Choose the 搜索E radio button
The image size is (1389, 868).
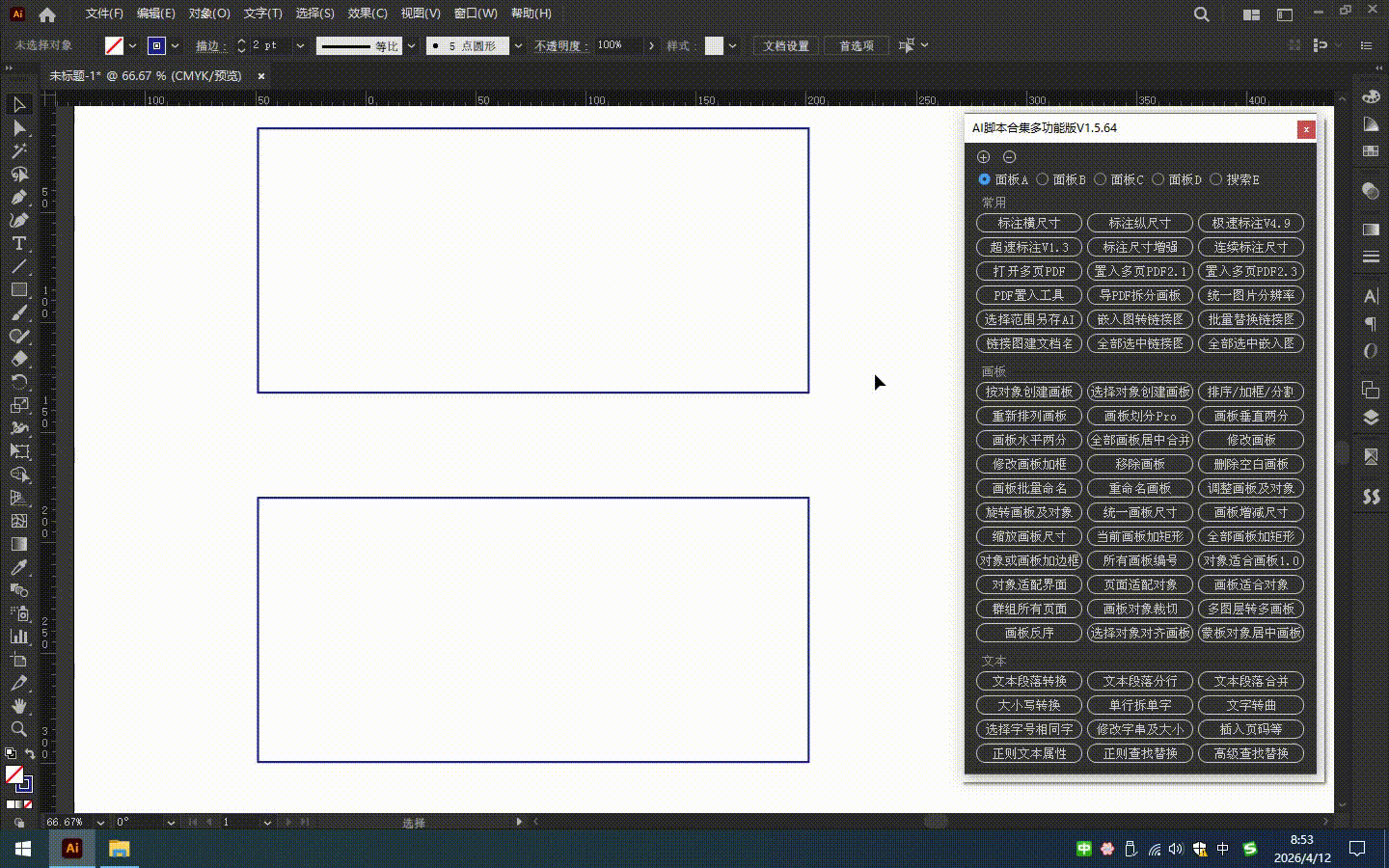(x=1216, y=179)
